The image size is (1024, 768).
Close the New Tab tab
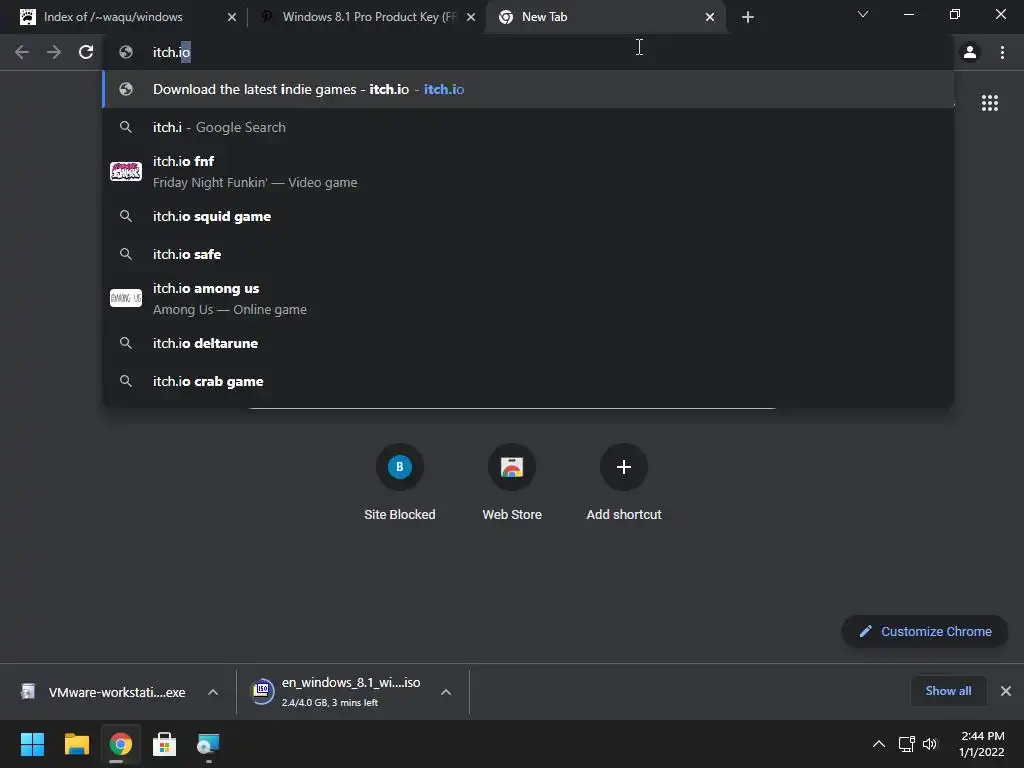[x=710, y=17]
